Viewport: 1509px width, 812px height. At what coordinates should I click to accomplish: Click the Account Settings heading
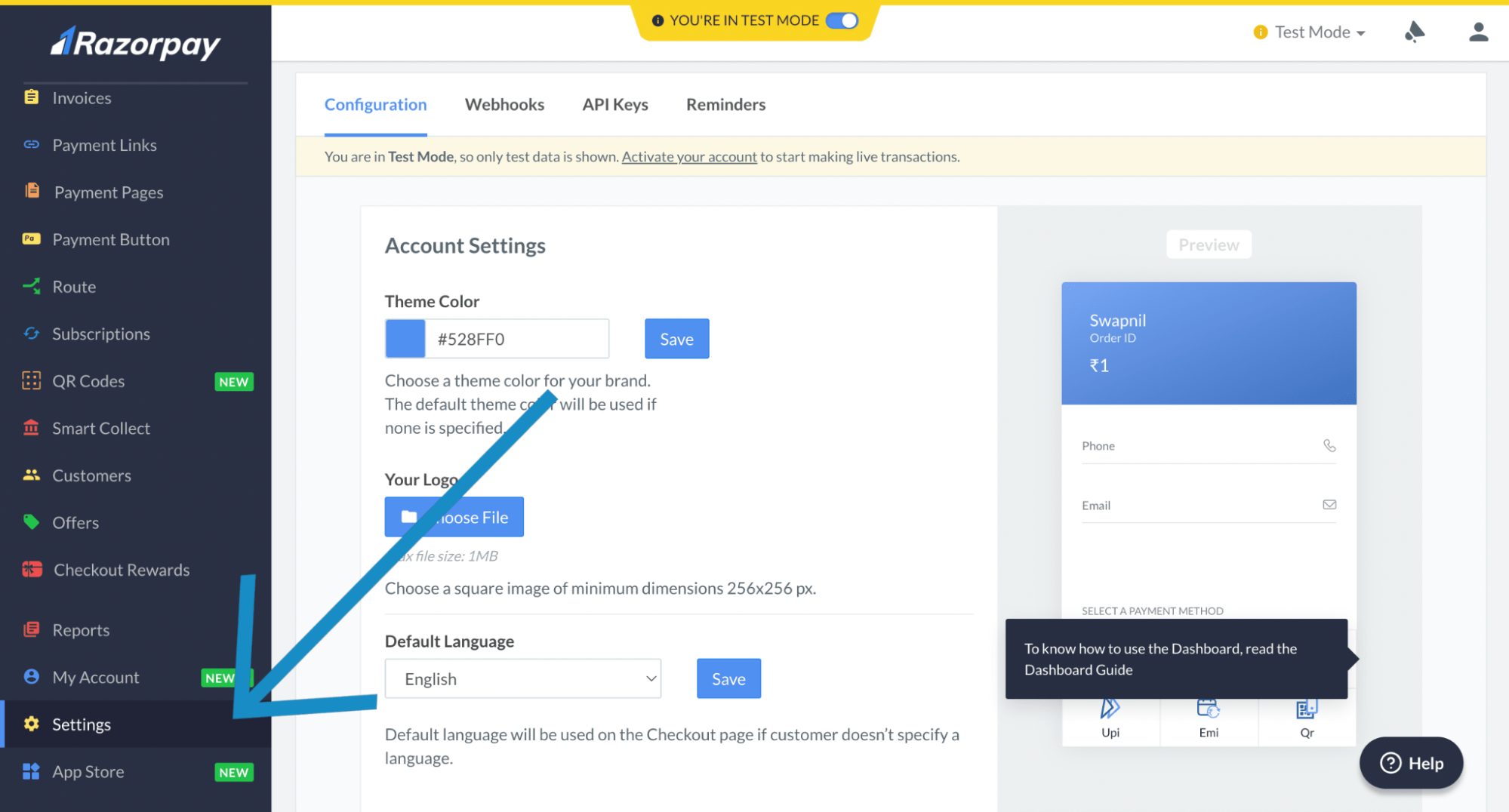pos(465,245)
